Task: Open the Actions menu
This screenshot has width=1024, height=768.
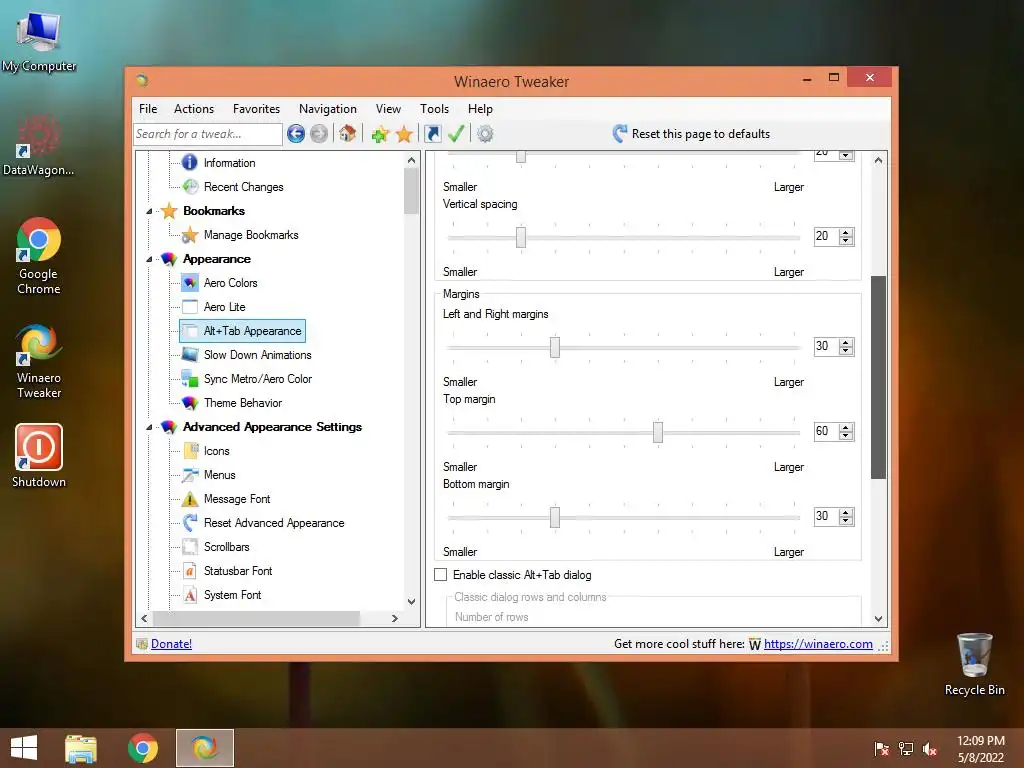Action: click(x=194, y=109)
